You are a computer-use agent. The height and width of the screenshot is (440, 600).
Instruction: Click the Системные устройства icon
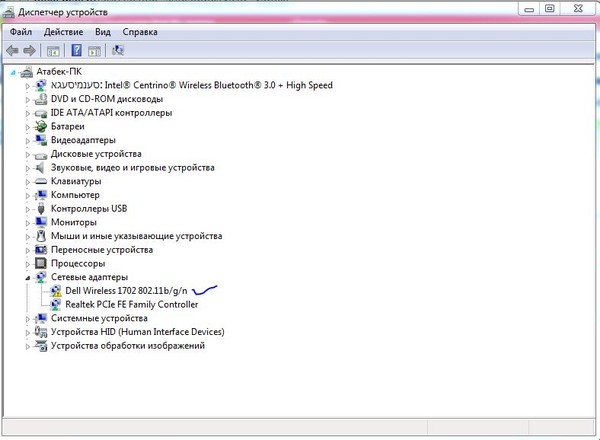pyautogui.click(x=41, y=318)
